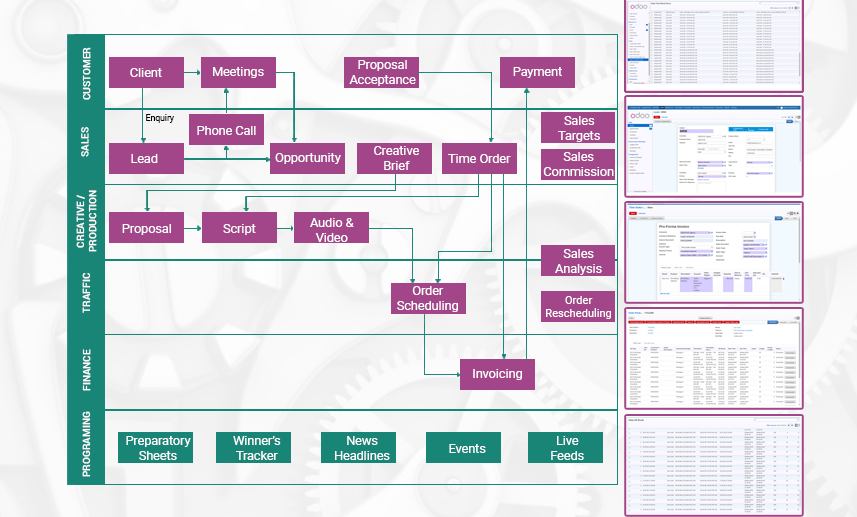Viewport: 857px width, 517px height.
Task: Select the CUSTOMER lane label
Action: click(x=86, y=74)
